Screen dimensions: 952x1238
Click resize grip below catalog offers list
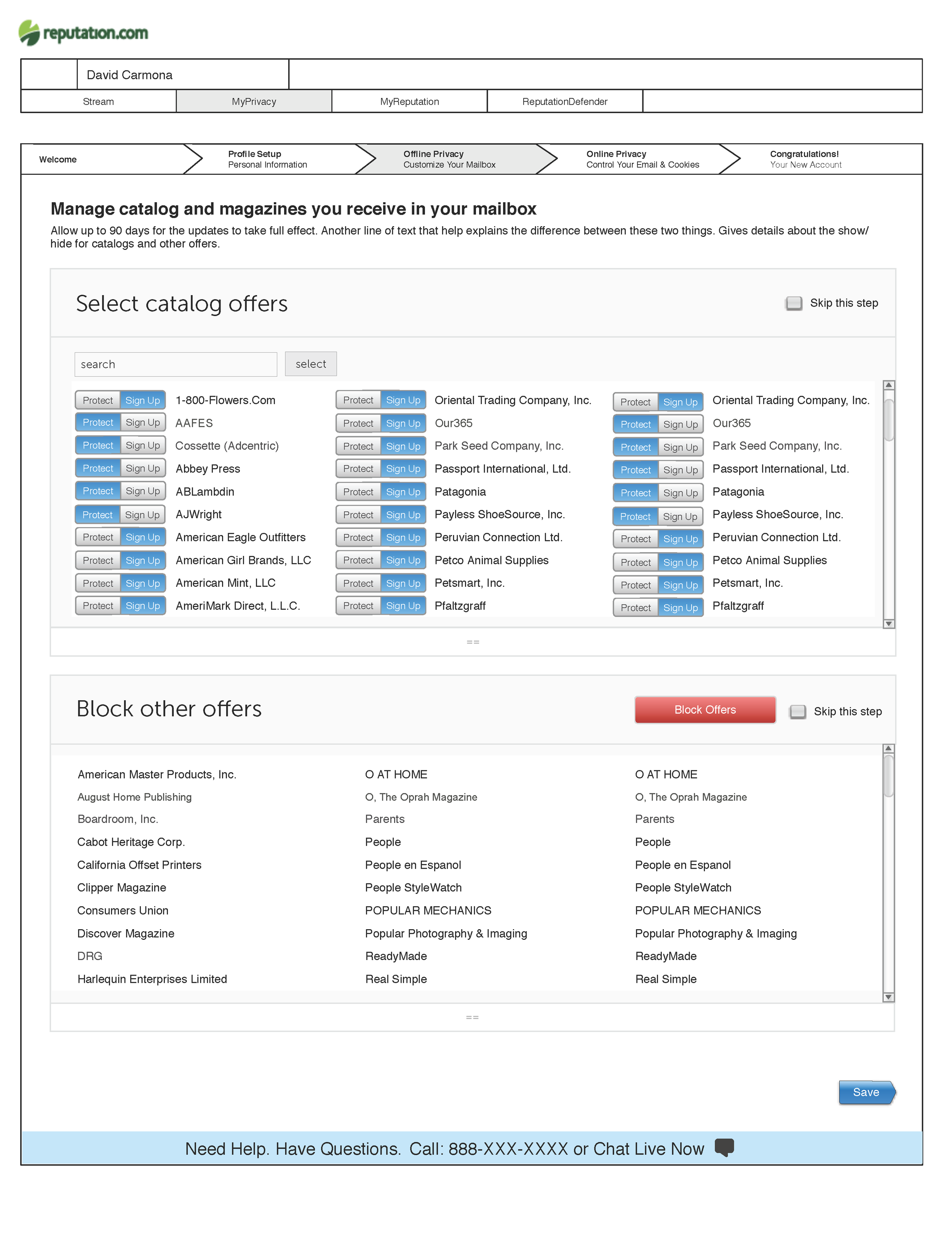[473, 642]
